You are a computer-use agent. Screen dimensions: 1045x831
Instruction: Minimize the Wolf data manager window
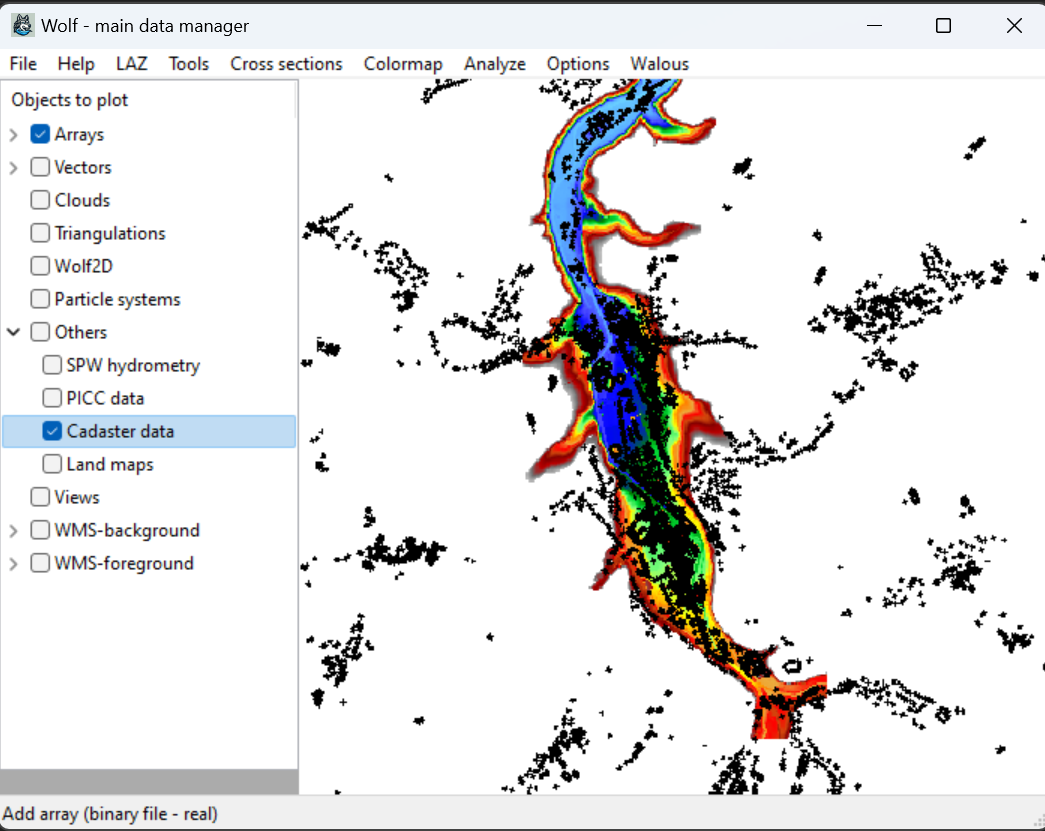pyautogui.click(x=872, y=26)
